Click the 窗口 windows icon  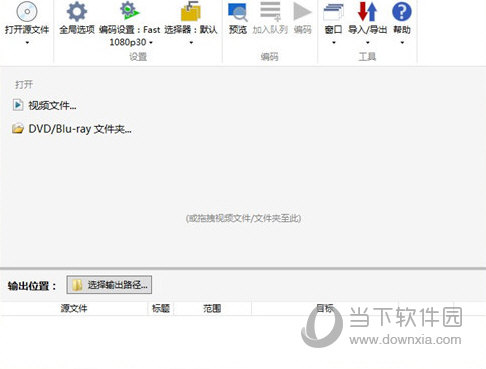333,12
